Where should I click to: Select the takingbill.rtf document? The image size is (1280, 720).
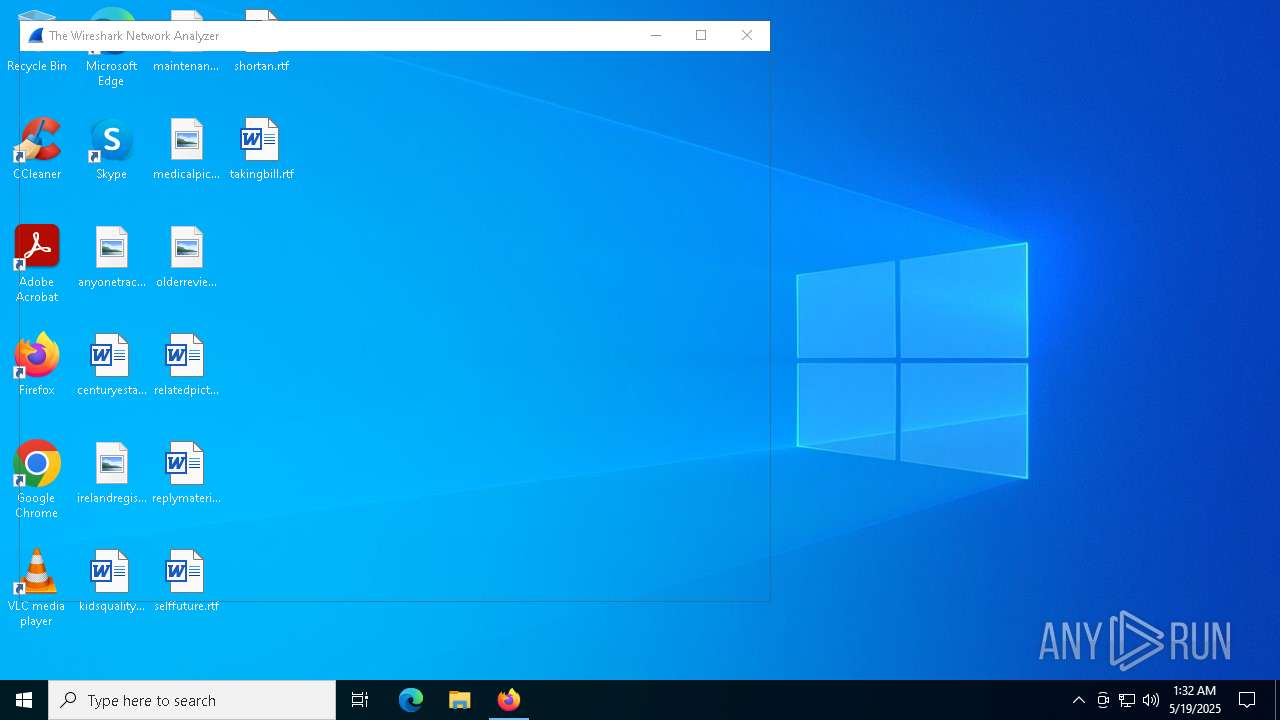pos(261,149)
